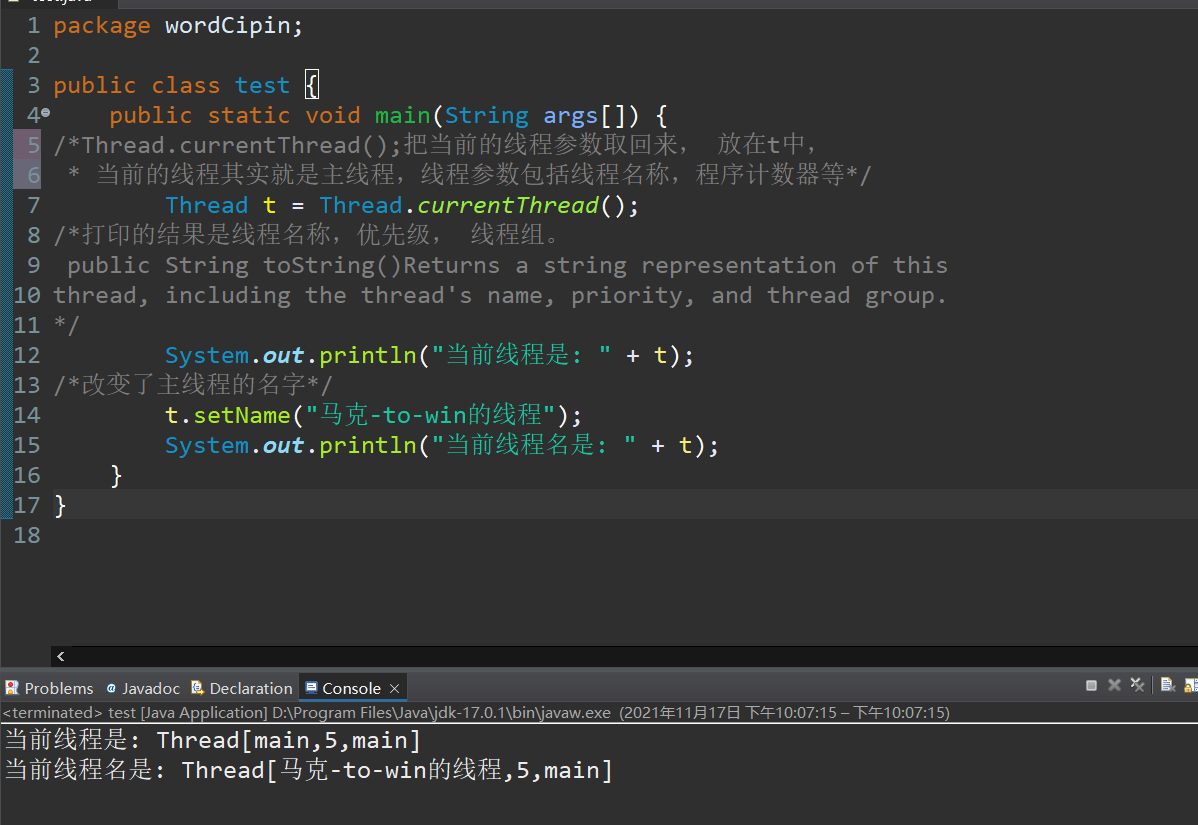Image resolution: width=1198 pixels, height=825 pixels.
Task: Click line number 12 in the gutter
Action: point(27,355)
